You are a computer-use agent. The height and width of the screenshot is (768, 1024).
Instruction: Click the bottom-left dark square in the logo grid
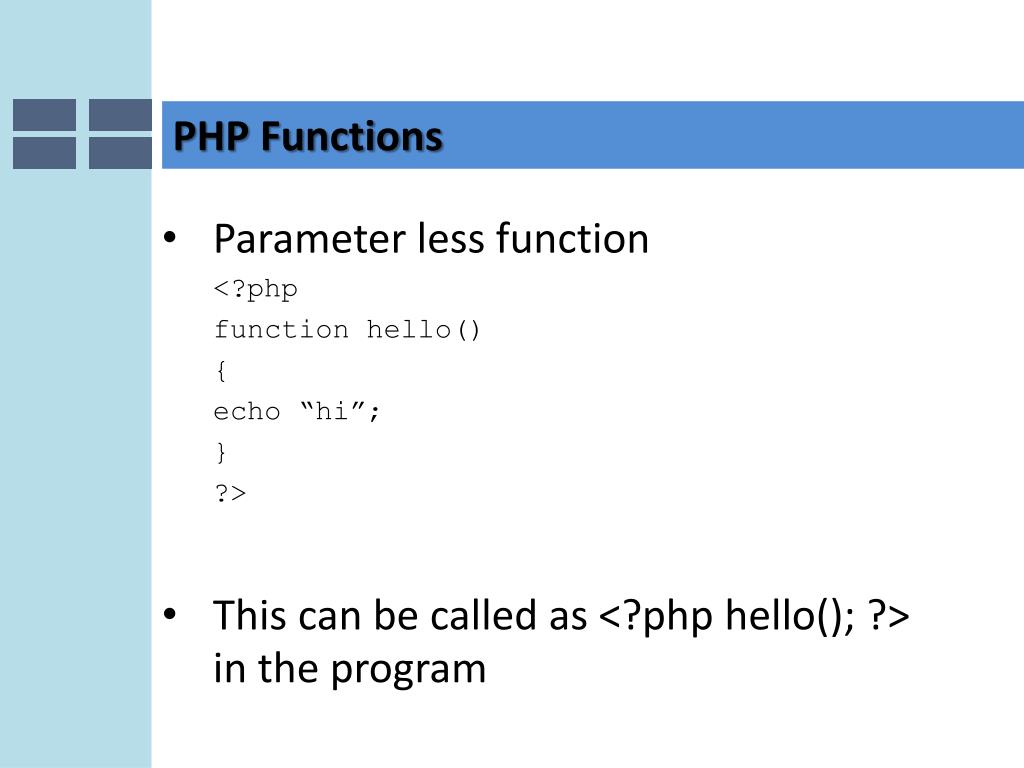[44, 153]
